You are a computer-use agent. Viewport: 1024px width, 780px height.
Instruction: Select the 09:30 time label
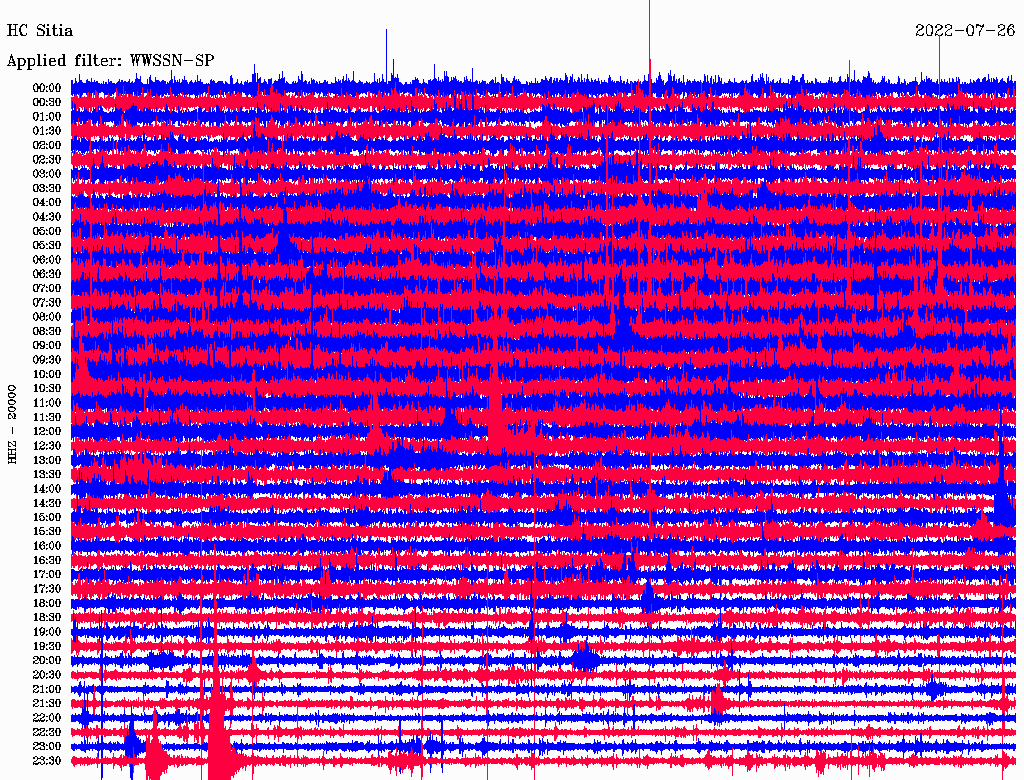[47, 360]
